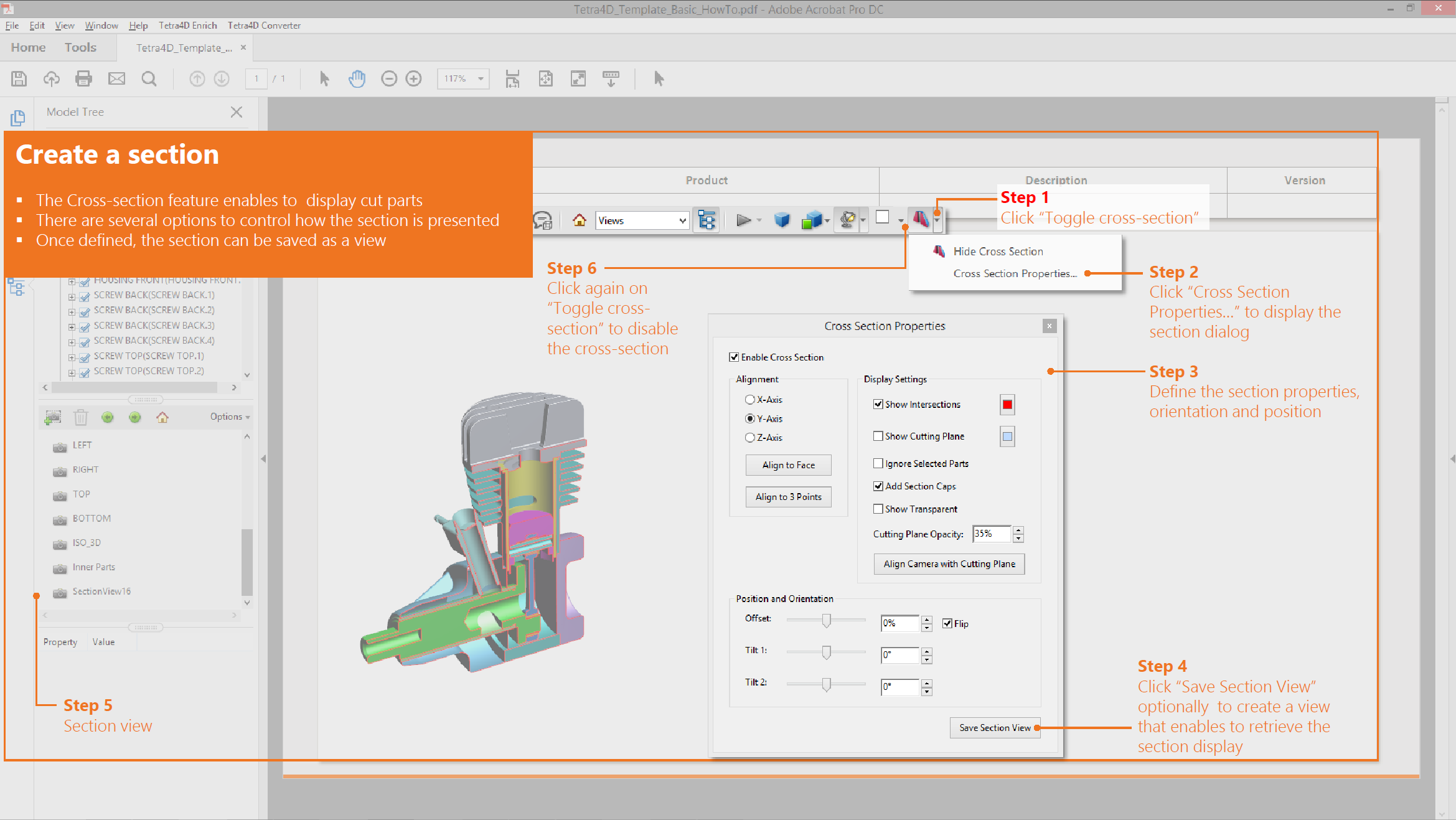Uncheck Show Intersections
The height and width of the screenshot is (820, 1456).
click(x=878, y=405)
